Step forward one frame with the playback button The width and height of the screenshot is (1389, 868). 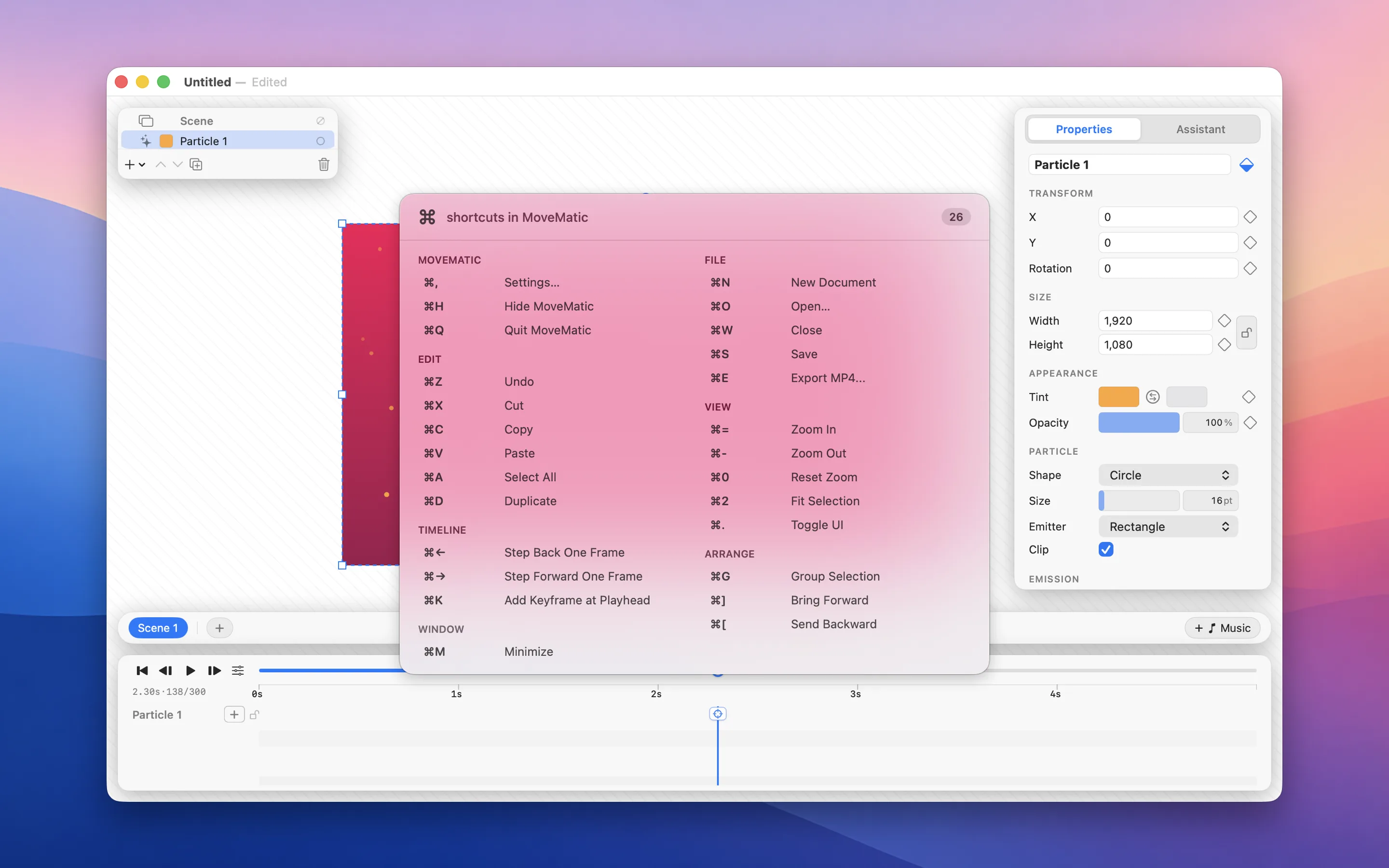click(214, 670)
